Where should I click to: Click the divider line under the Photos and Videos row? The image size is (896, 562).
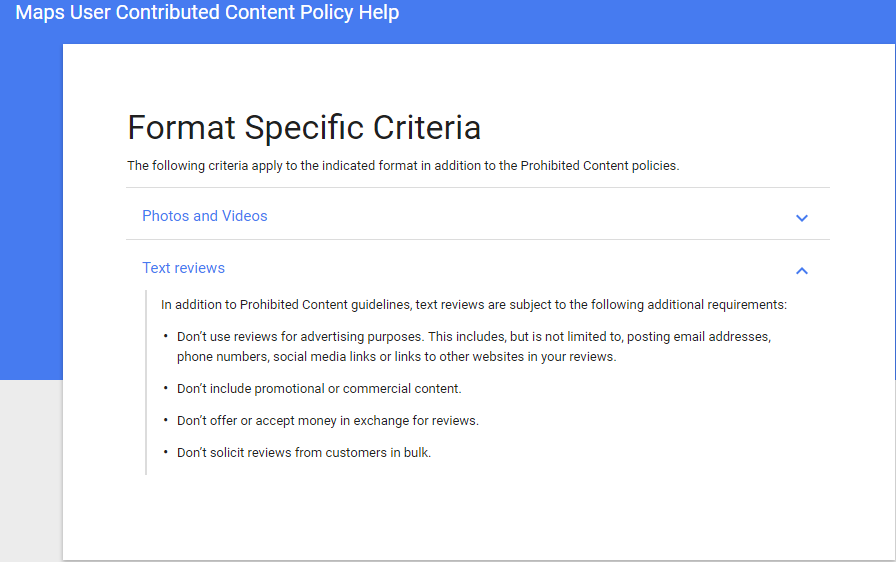click(478, 239)
